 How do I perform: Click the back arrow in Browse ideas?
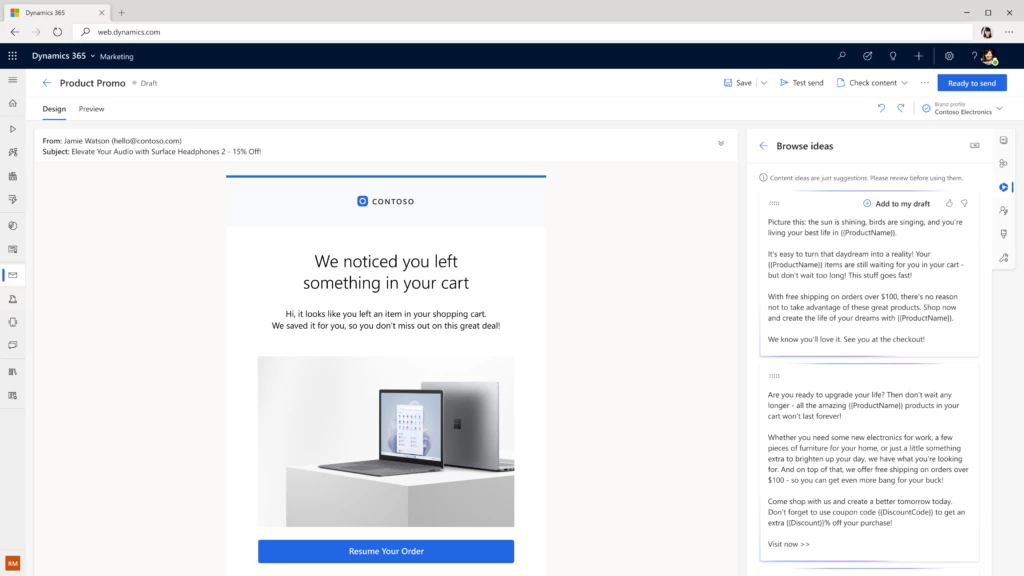763,145
